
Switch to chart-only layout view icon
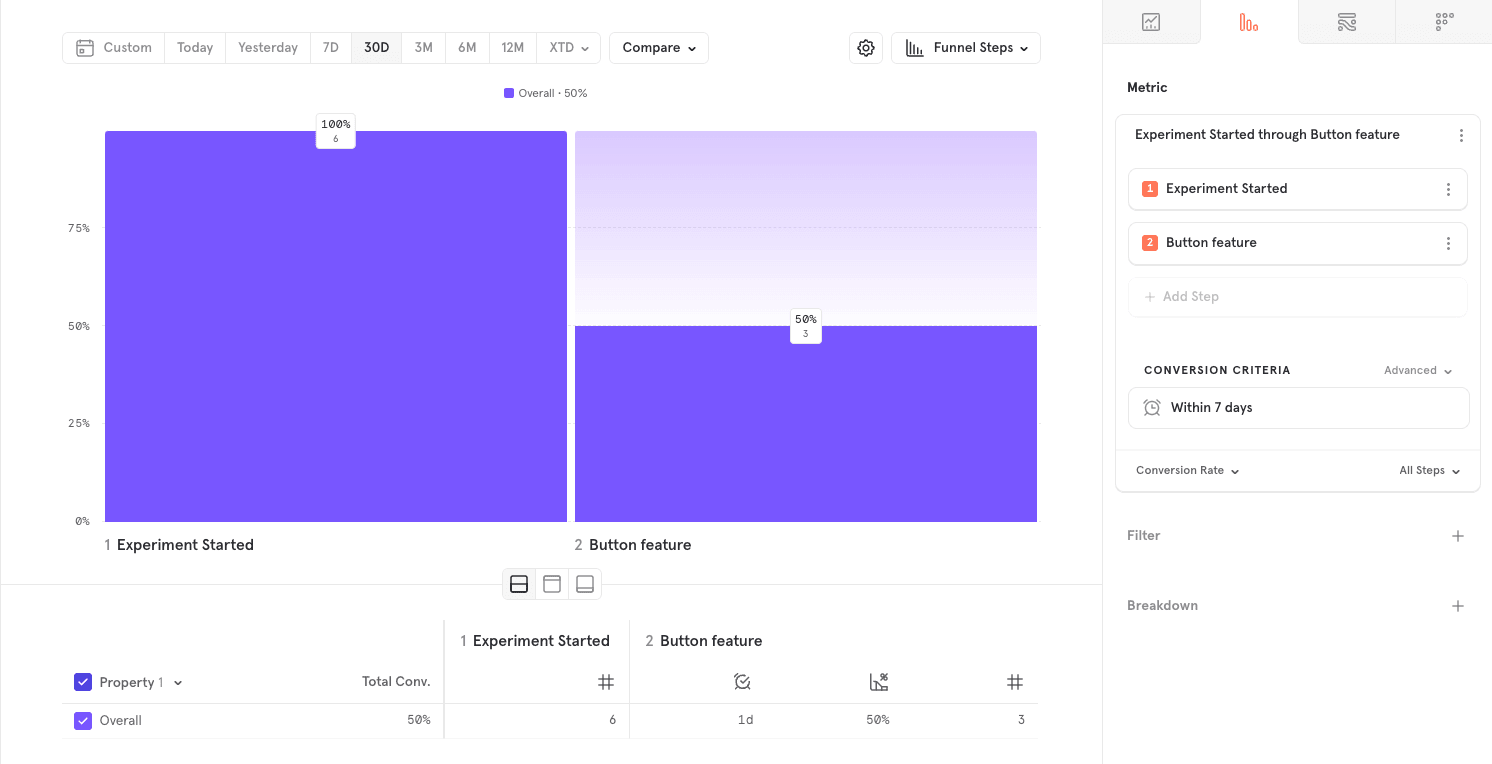(552, 584)
